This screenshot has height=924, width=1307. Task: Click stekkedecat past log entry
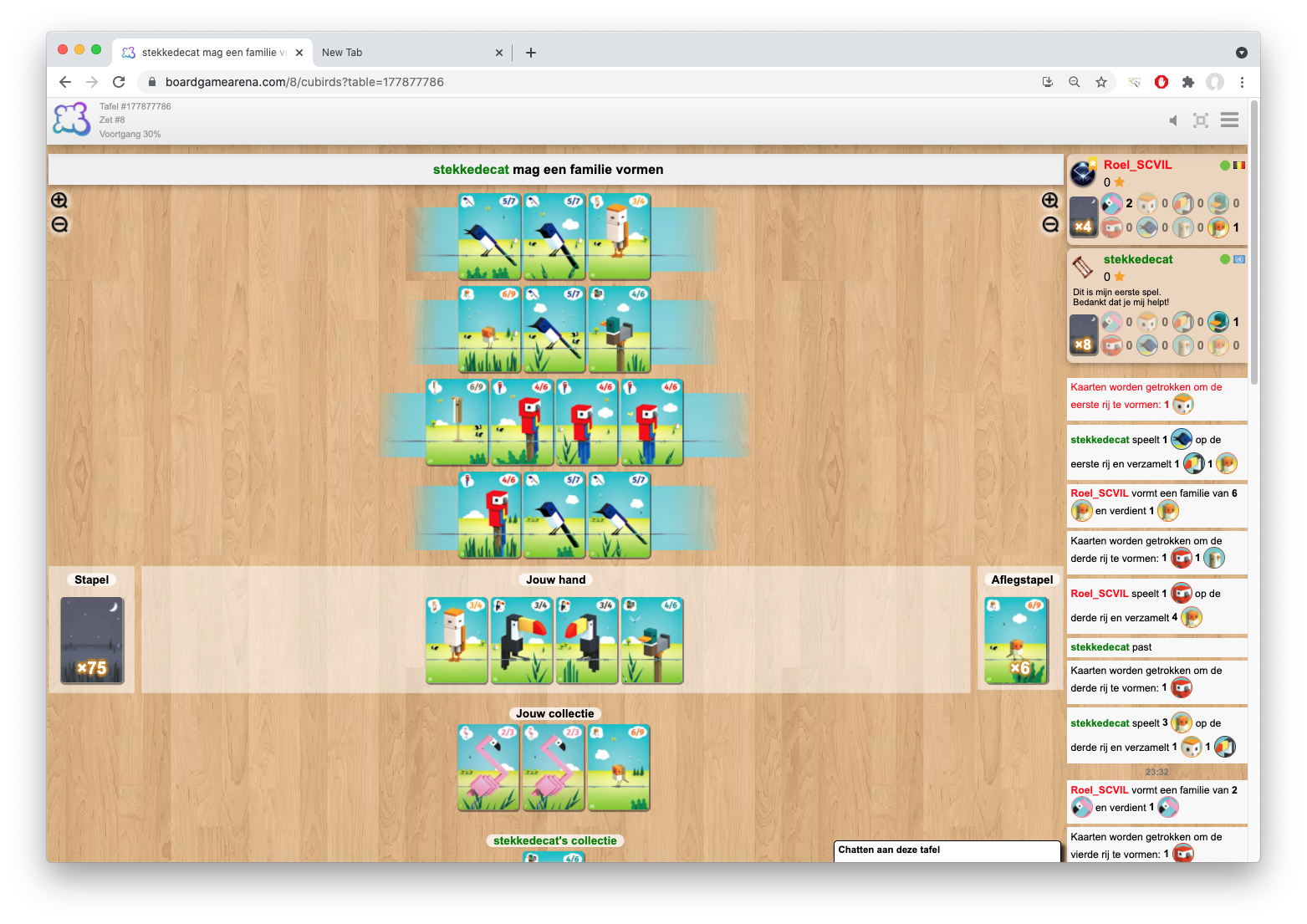(x=1157, y=647)
